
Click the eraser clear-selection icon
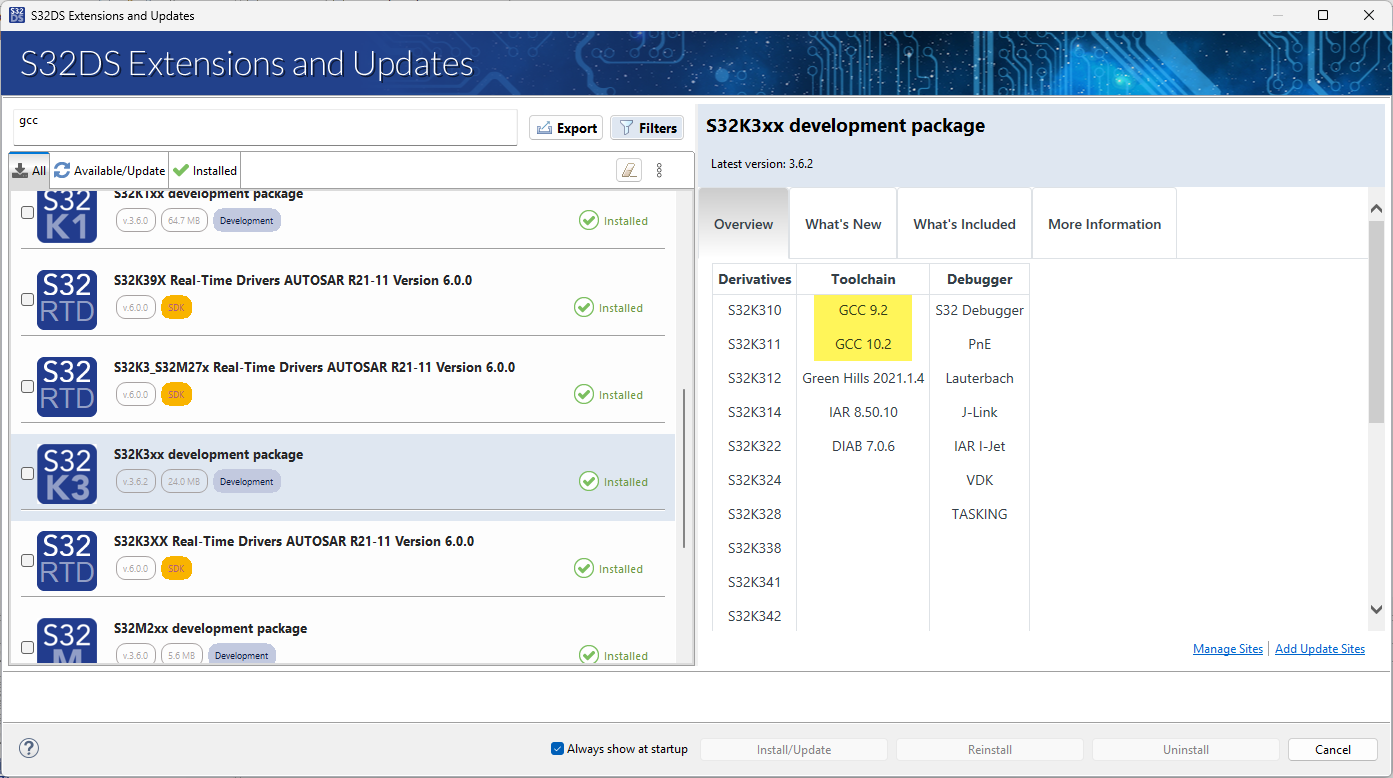coord(628,170)
